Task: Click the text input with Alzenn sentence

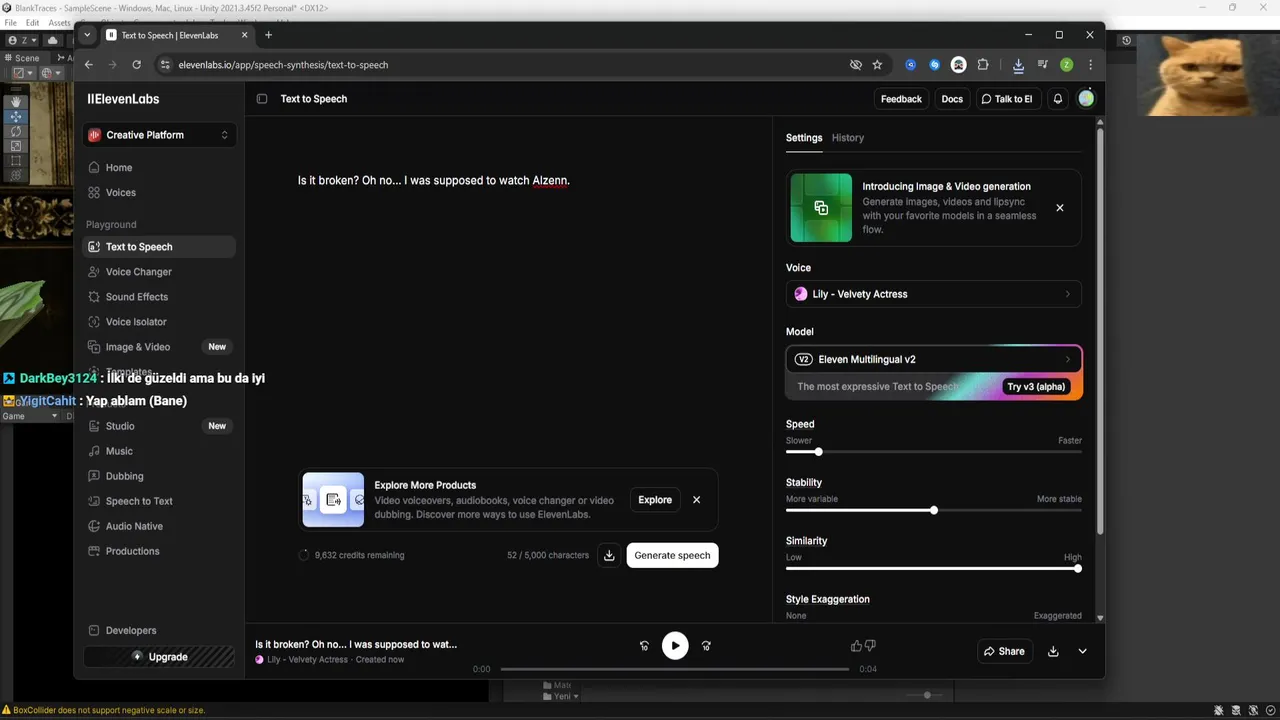Action: coord(433,181)
